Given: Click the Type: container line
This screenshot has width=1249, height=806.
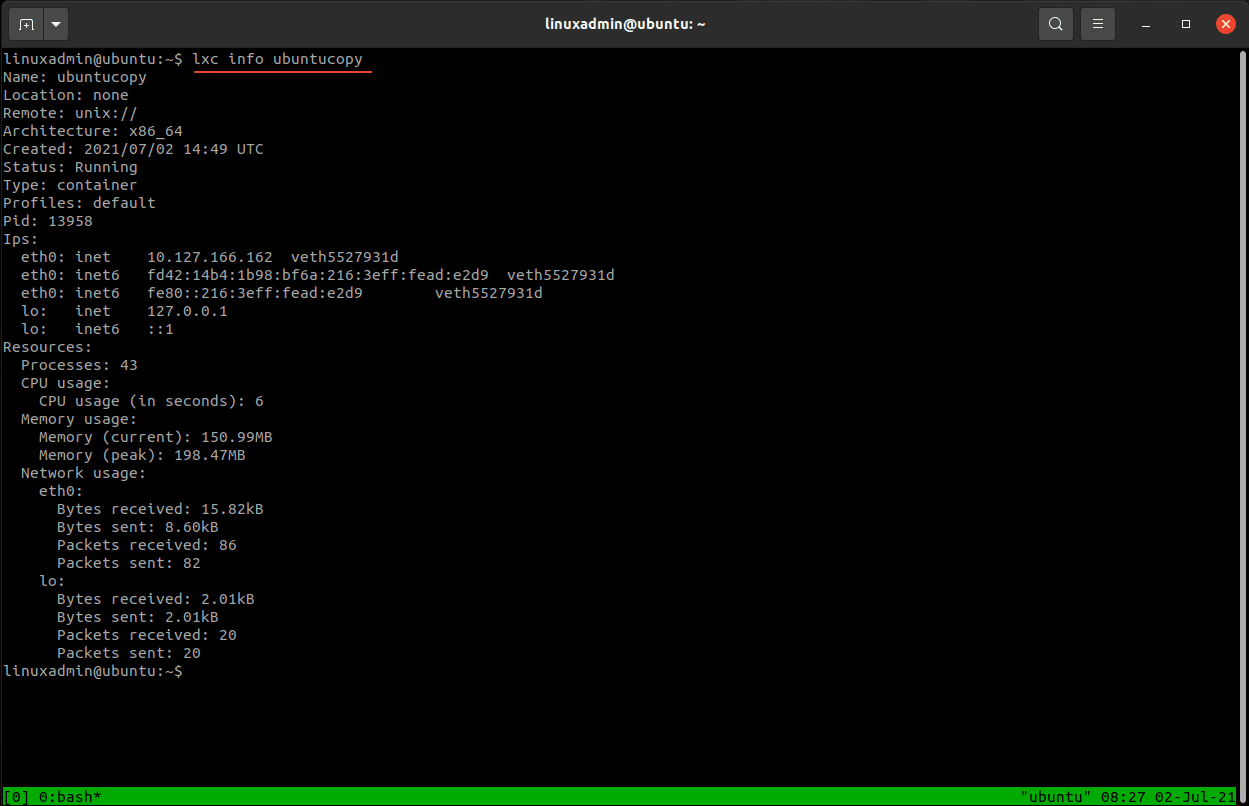Looking at the screenshot, I should pyautogui.click(x=70, y=185).
